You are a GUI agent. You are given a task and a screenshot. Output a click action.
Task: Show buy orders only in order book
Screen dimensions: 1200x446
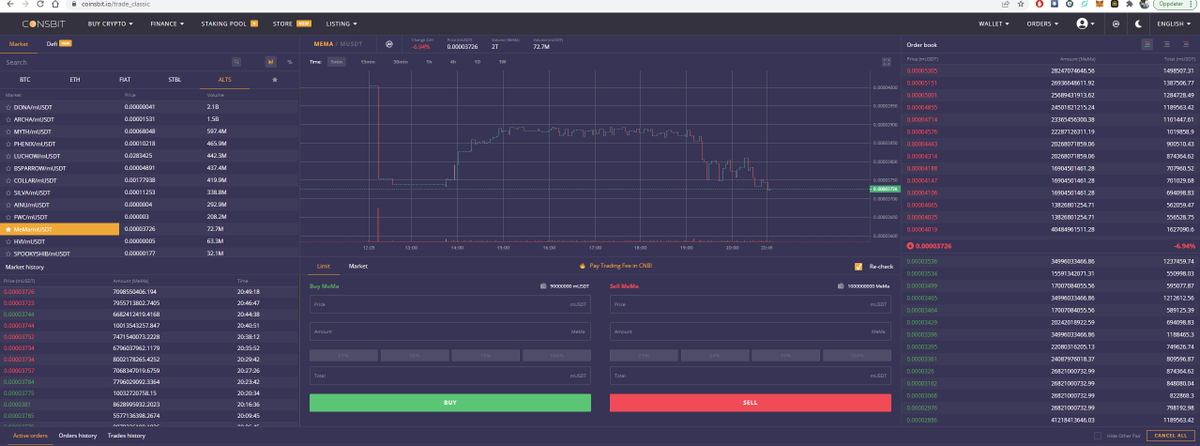pos(1167,44)
